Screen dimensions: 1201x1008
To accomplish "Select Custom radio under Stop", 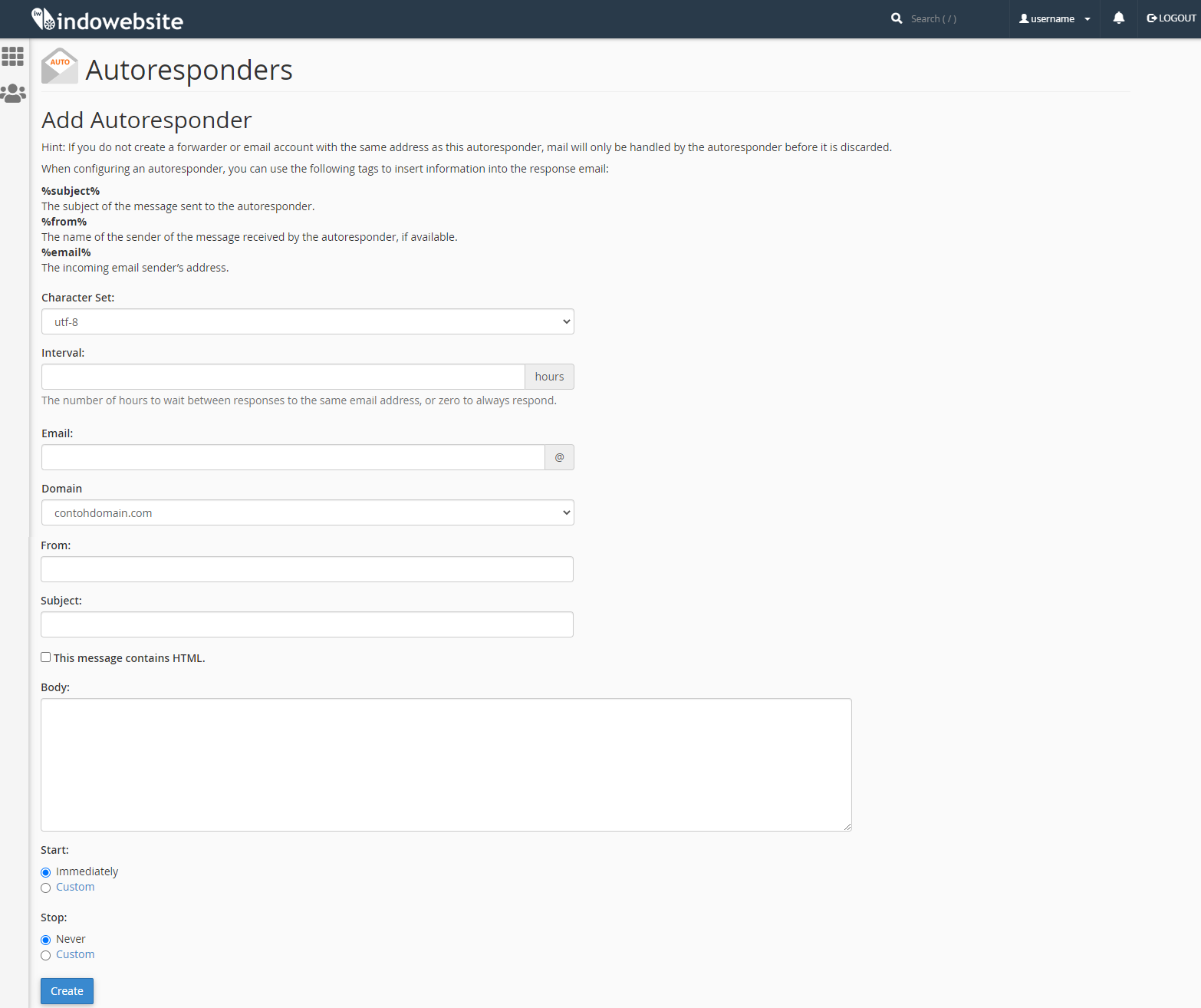I will click(46, 955).
